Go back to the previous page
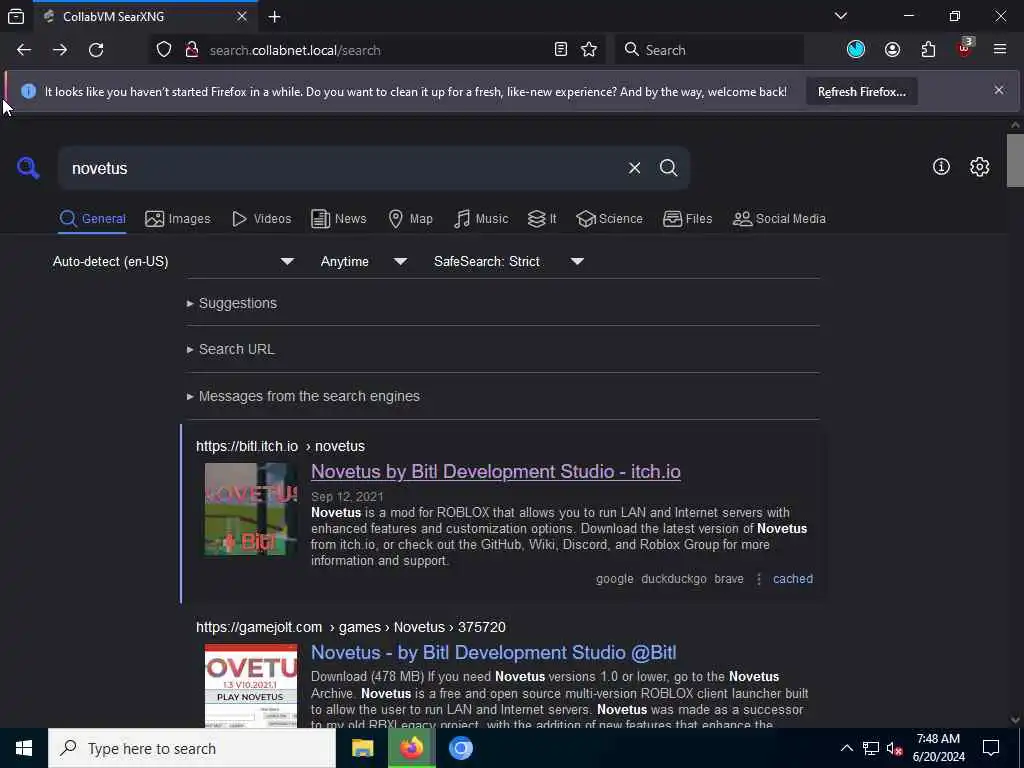1024x768 pixels. 24,50
